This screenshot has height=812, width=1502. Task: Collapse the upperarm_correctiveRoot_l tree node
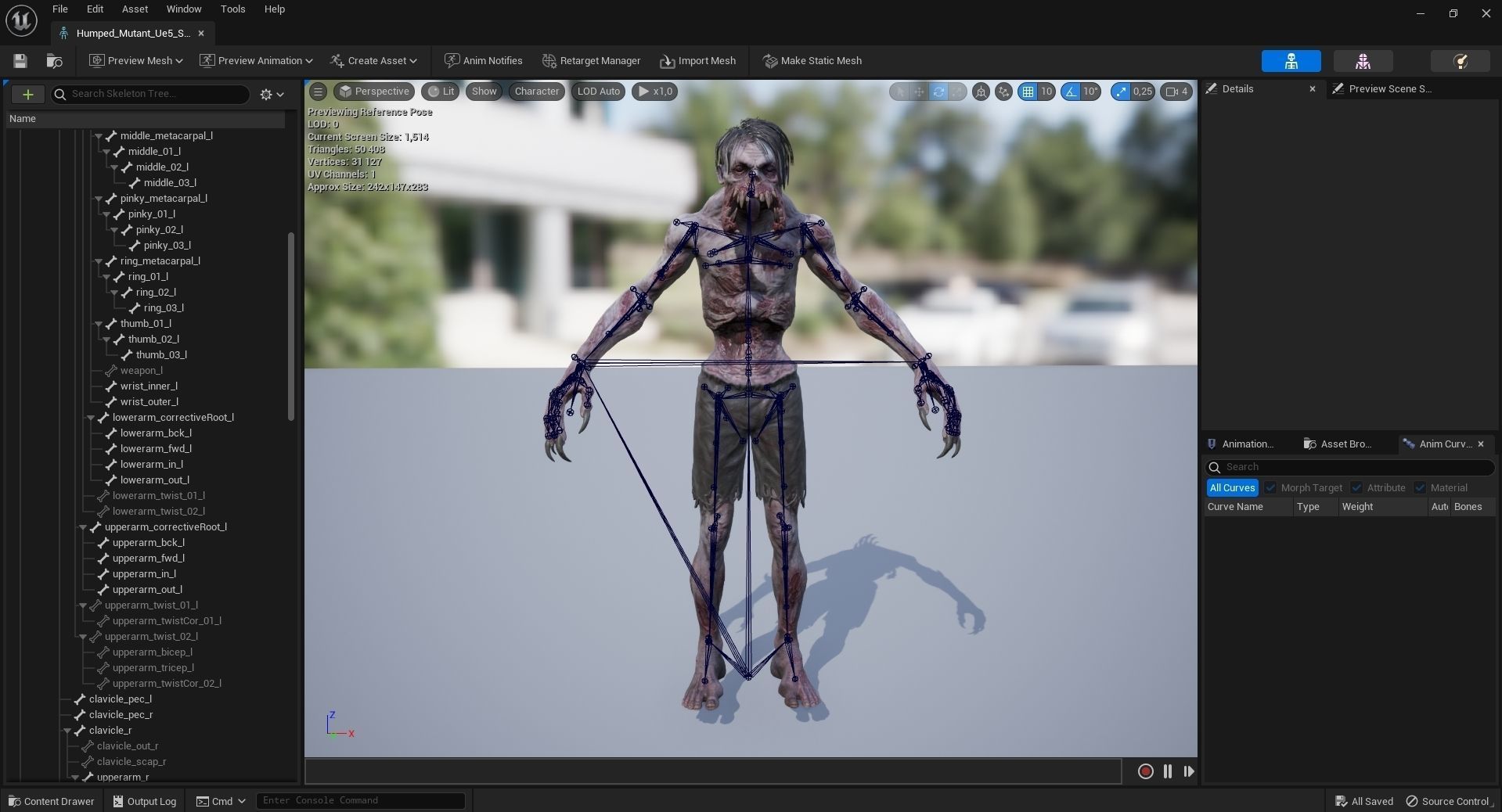click(83, 527)
